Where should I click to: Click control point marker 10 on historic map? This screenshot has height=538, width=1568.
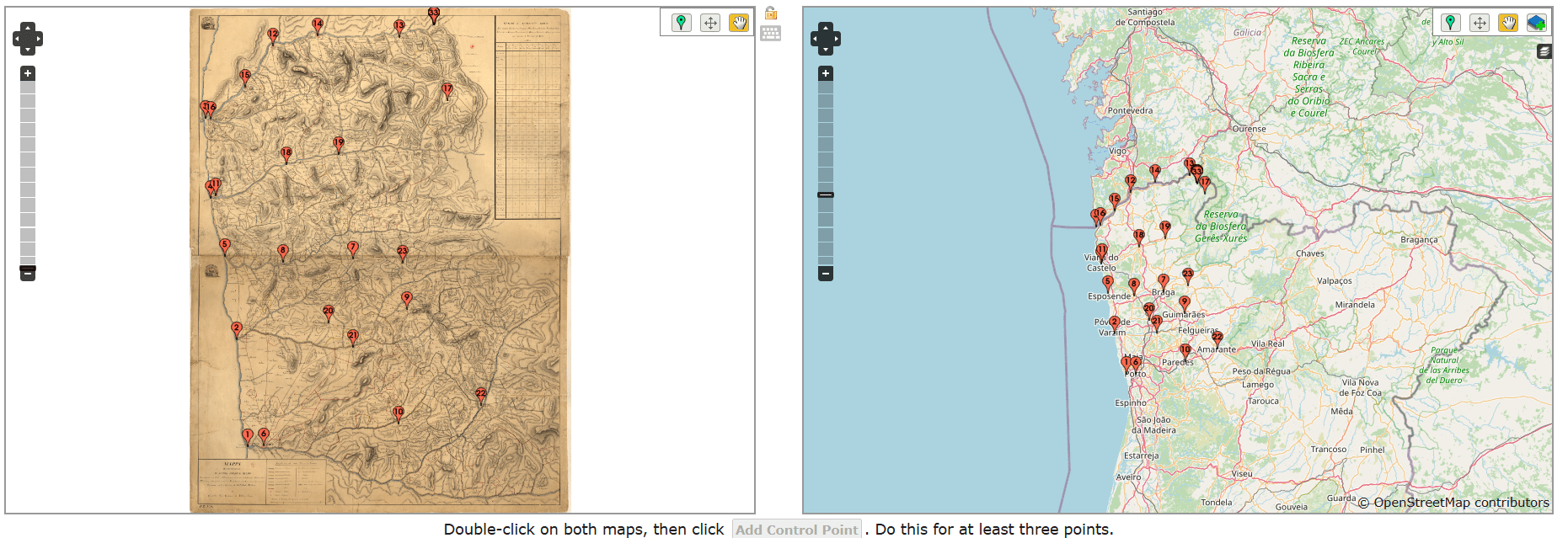pos(399,413)
